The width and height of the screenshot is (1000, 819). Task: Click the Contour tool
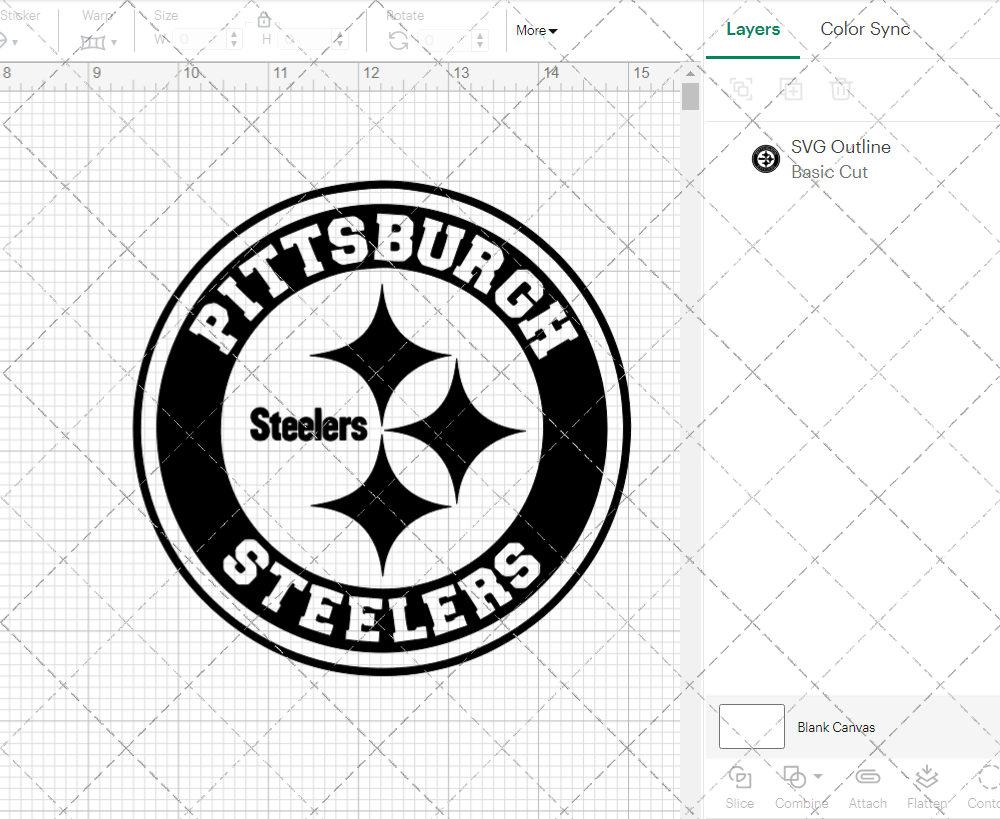click(x=987, y=786)
